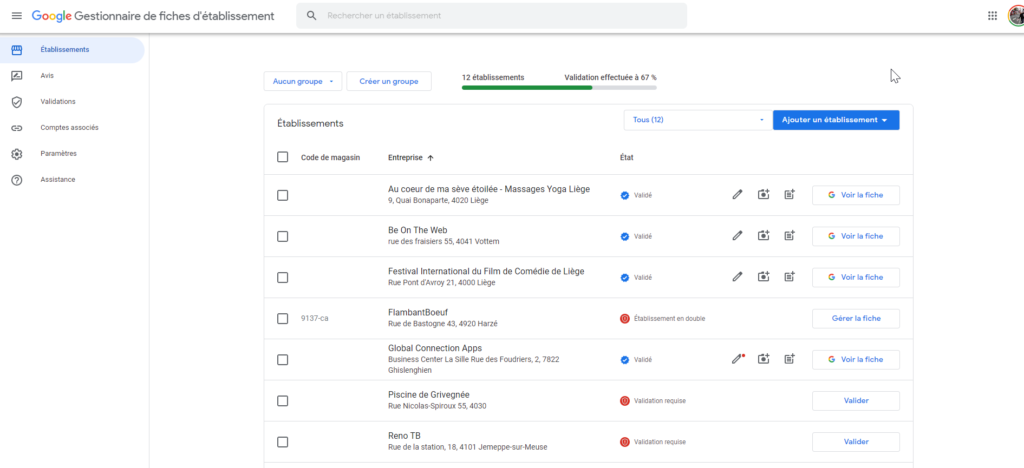This screenshot has height=468, width=1024.
Task: Voir la fiche for Be On The Web
Action: click(856, 236)
